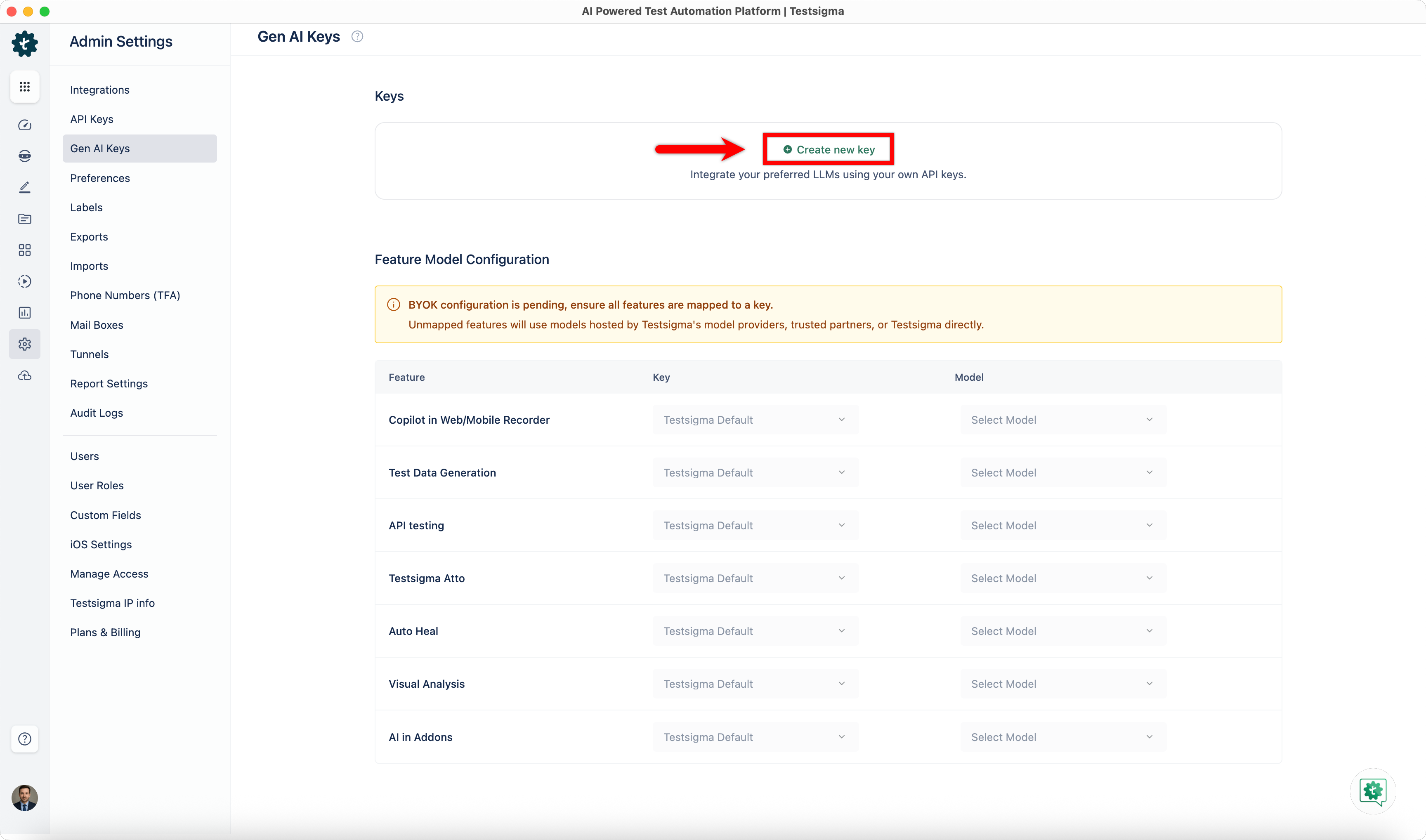Click the Create new key button
The image size is (1426, 840).
pos(828,149)
